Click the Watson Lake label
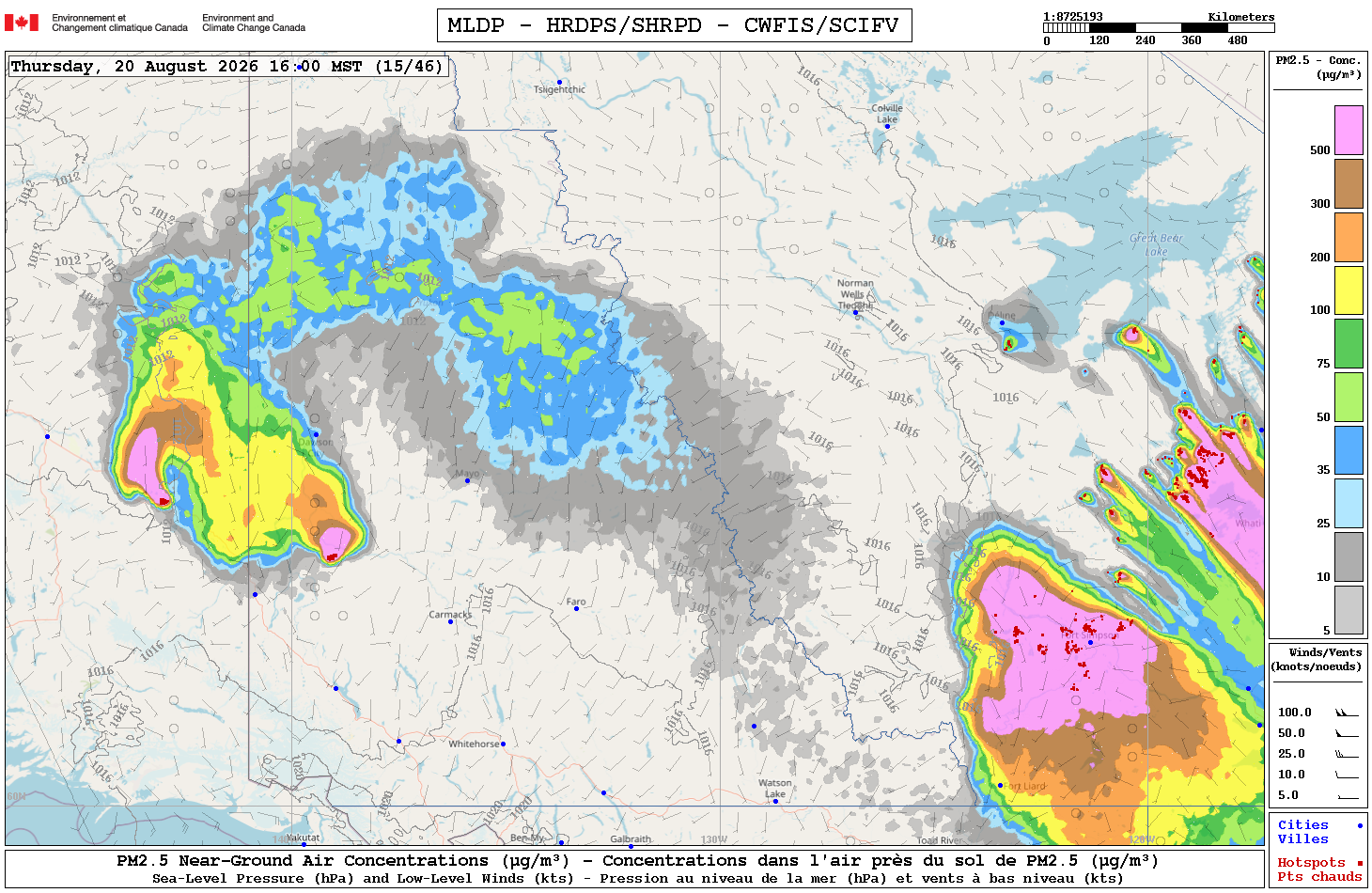The width and height of the screenshot is (1372, 893). [775, 789]
